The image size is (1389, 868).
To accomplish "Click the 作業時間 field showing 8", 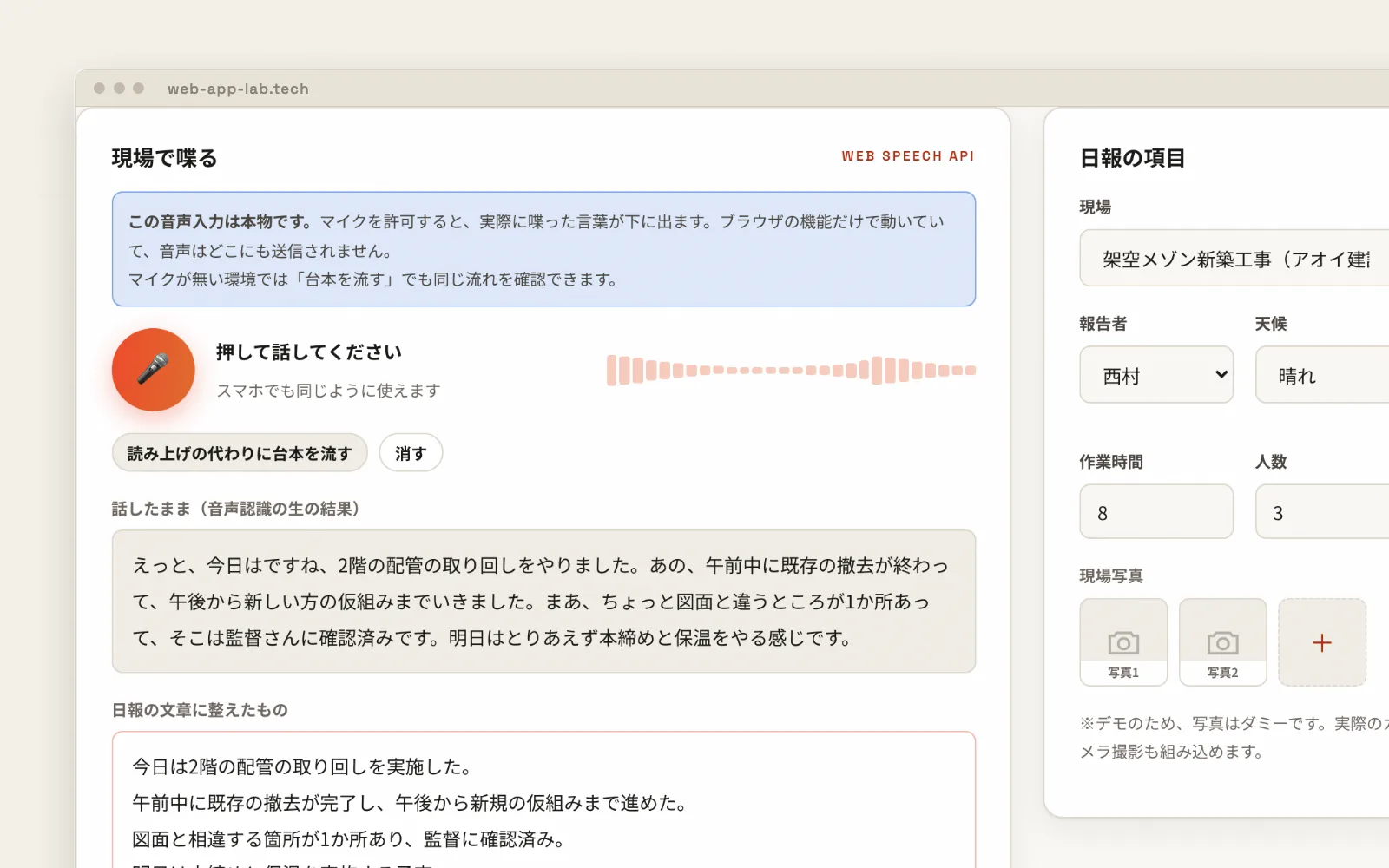I will pyautogui.click(x=1156, y=512).
